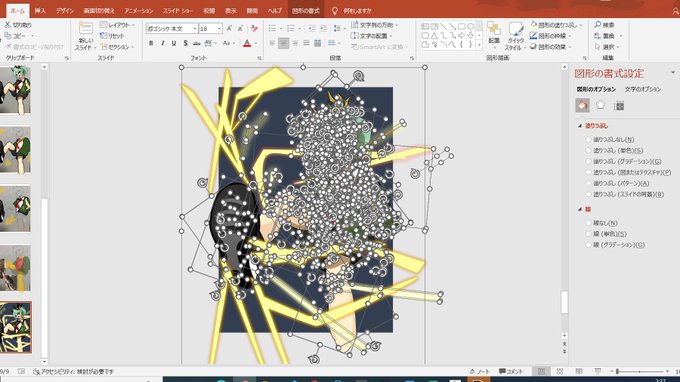Select Gradient fill (グラデーション) radio
Viewport: 680px width, 382px height.
[x=588, y=161]
